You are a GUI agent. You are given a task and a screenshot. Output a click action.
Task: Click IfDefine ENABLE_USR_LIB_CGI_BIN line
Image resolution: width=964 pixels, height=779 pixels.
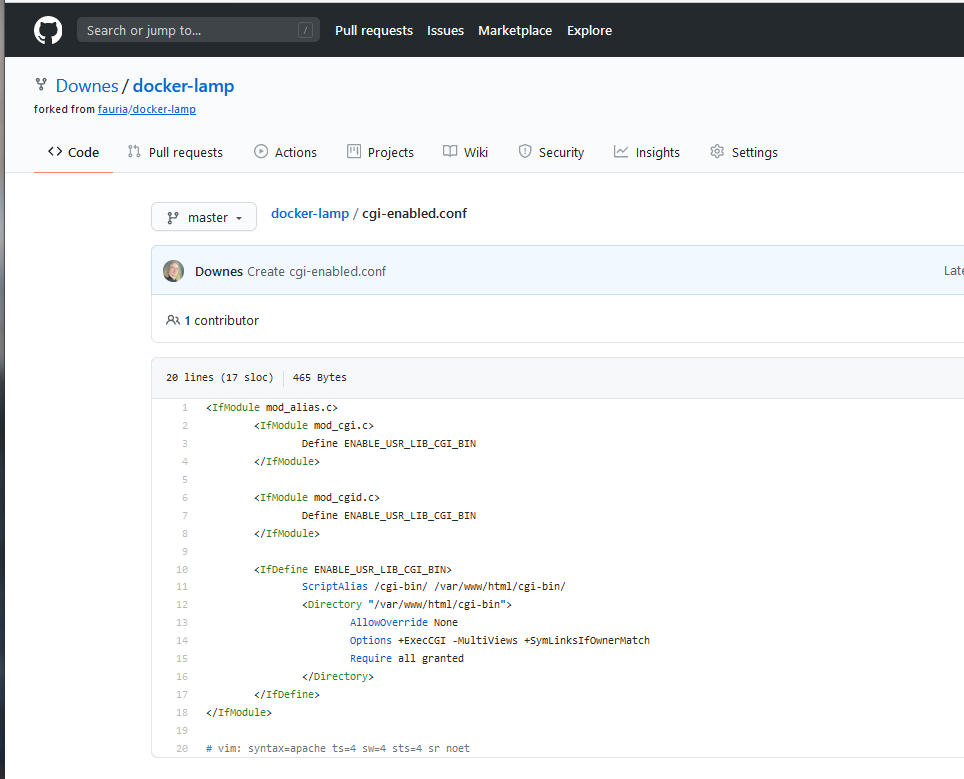353,569
